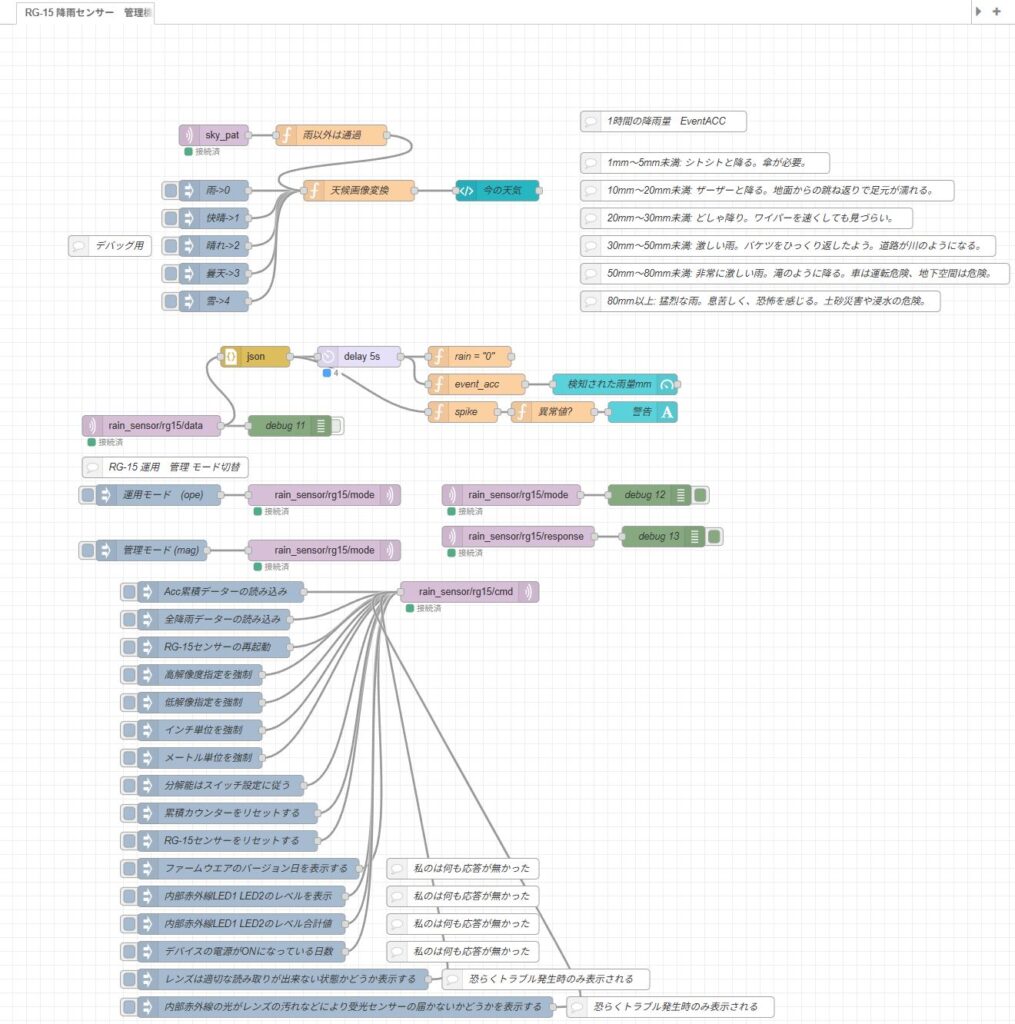
Task: Trigger the 運用モード (ope) inject button
Action: 88,495
